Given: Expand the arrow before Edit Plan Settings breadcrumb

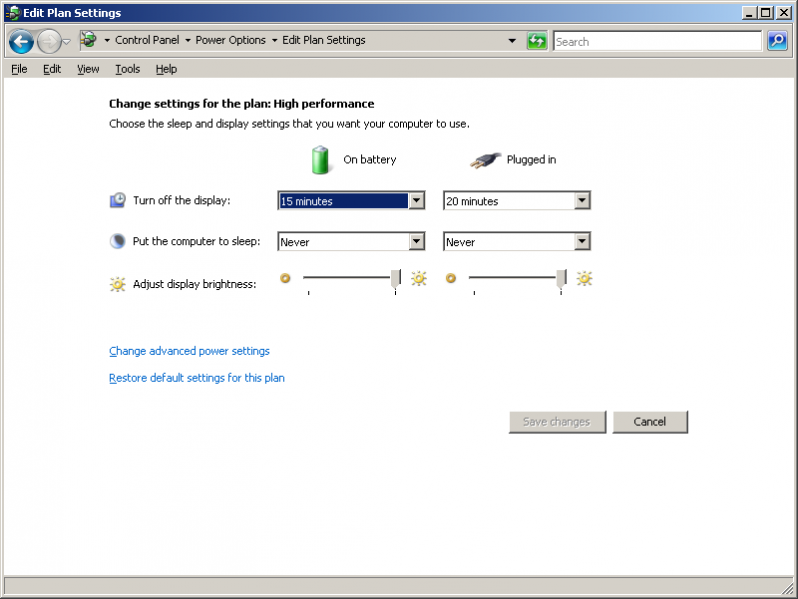Looking at the screenshot, I should (x=274, y=40).
